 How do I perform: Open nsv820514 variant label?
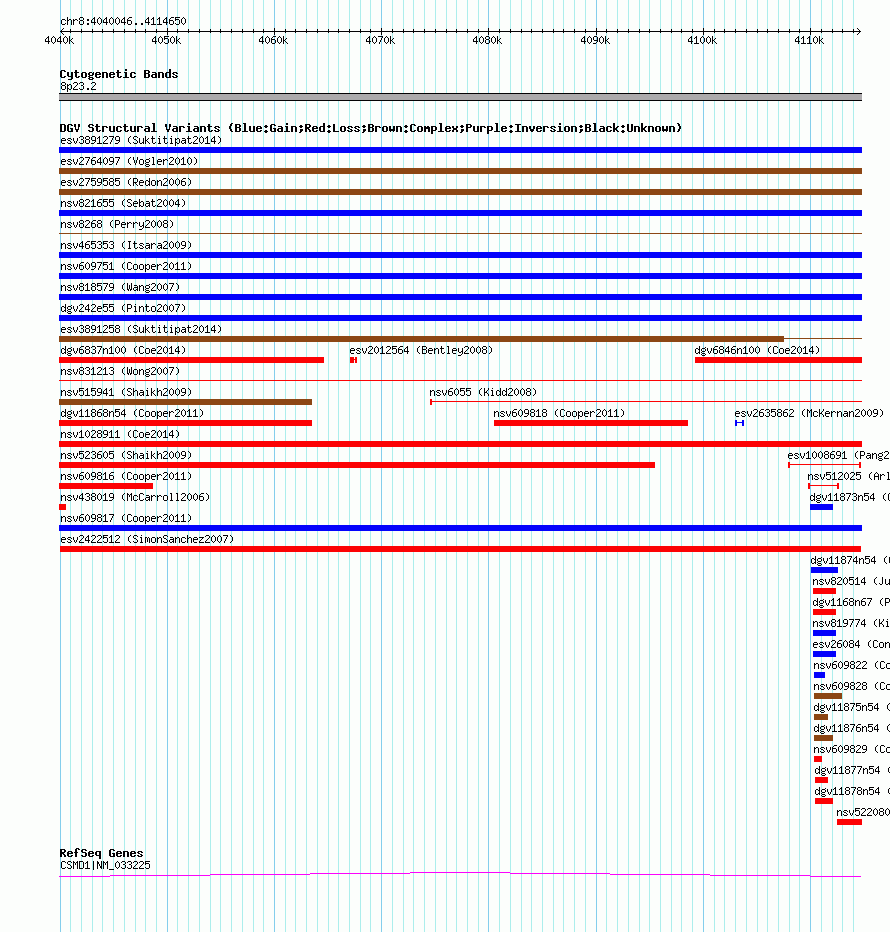(x=851, y=581)
